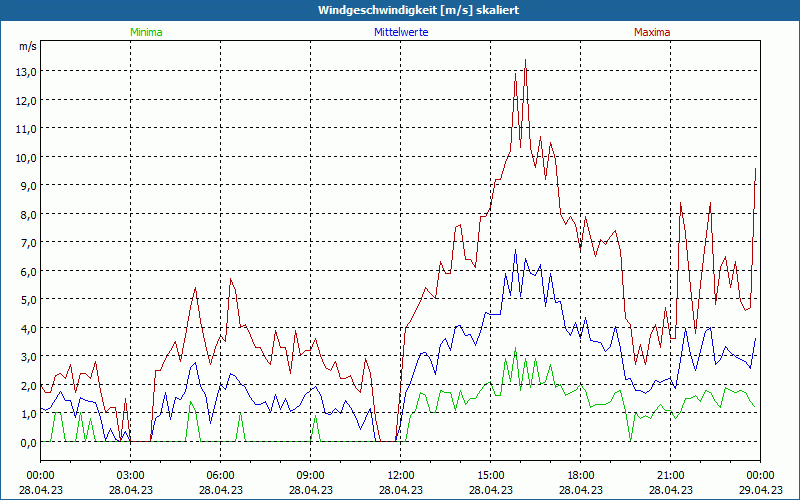Click the highest peak of the red Maxima curve
The height and width of the screenshot is (500, 800).
(525, 60)
